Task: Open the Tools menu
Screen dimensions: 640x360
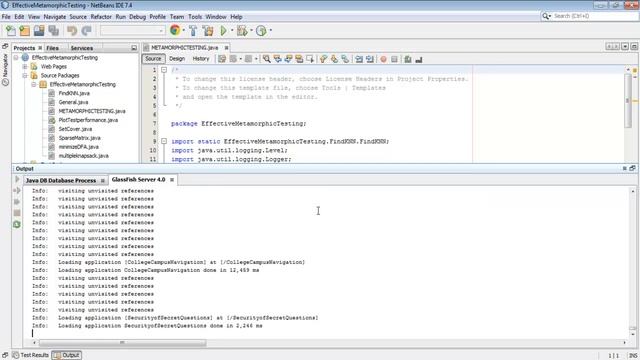Action: [195, 17]
